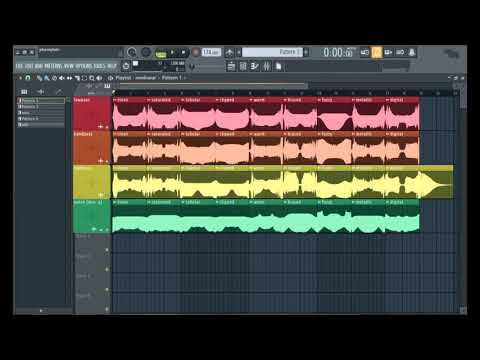Viewport: 480px width, 360px height.
Task: Click the playlist horizontal scrollbar
Action: pos(213,86)
